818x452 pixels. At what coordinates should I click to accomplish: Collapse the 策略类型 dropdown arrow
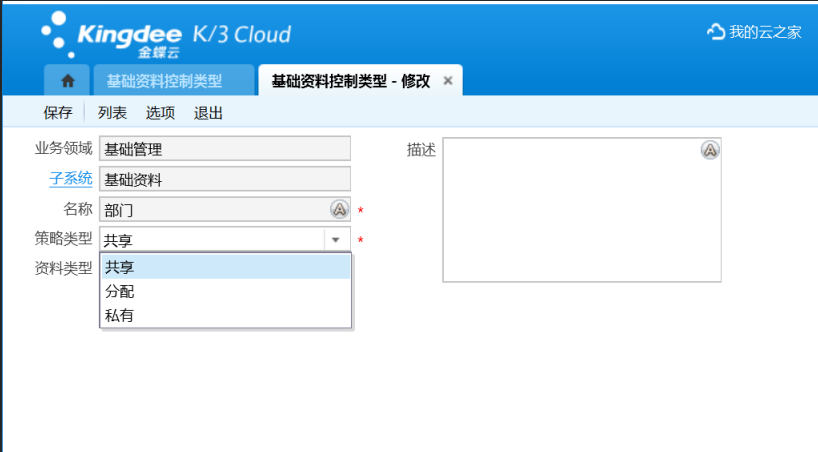point(337,240)
